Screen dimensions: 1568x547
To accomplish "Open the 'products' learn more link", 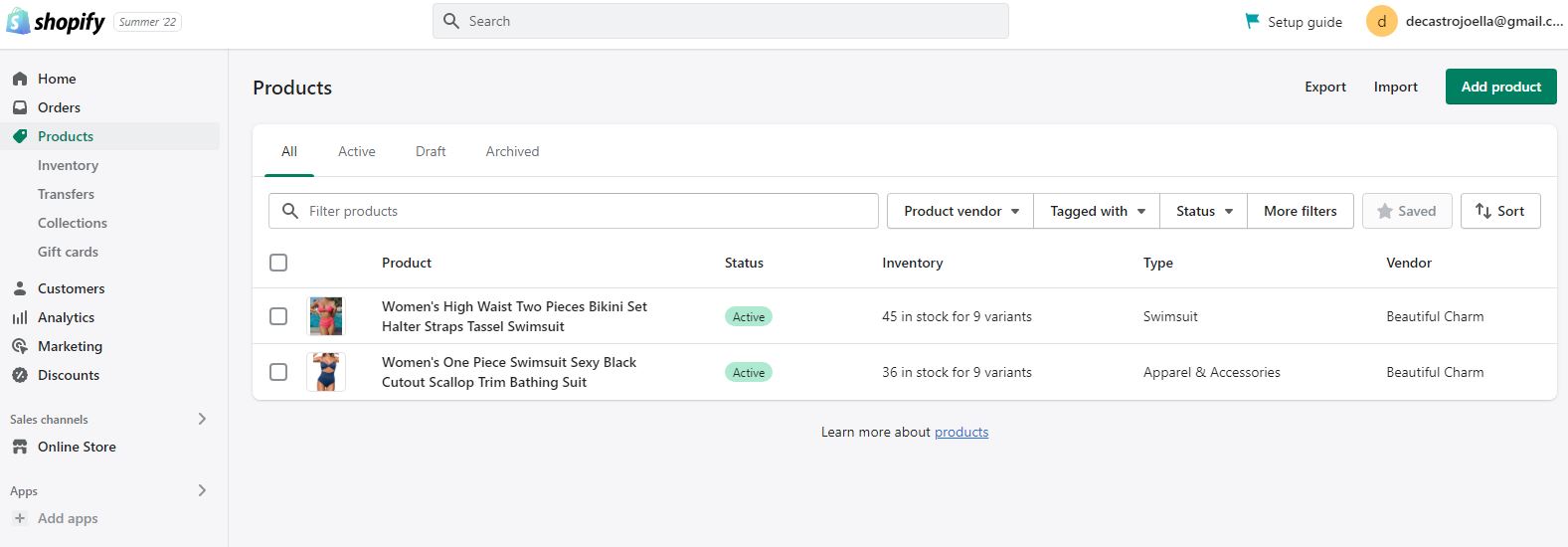I will click(961, 432).
